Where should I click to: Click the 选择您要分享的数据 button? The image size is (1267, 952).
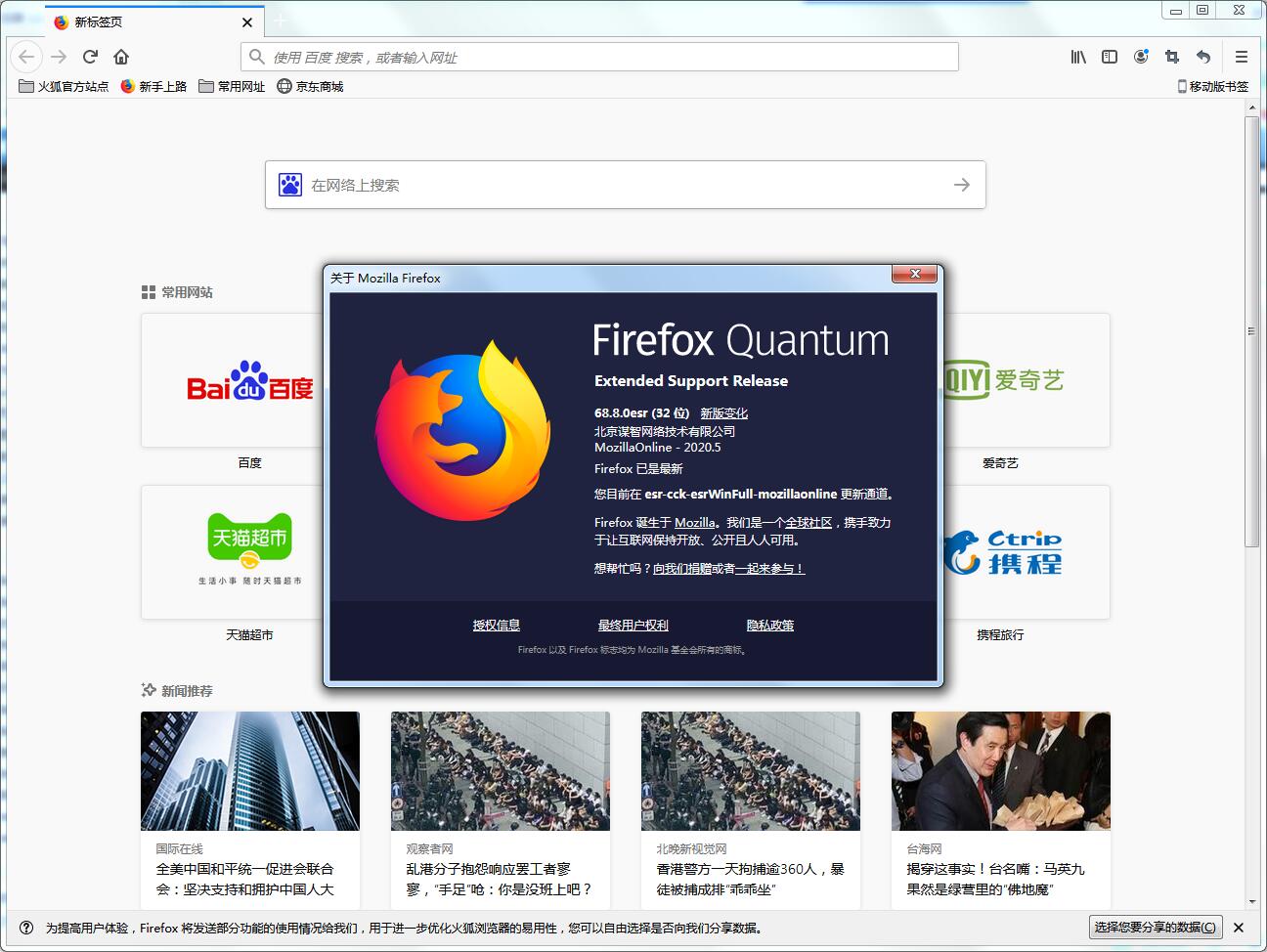(1156, 928)
